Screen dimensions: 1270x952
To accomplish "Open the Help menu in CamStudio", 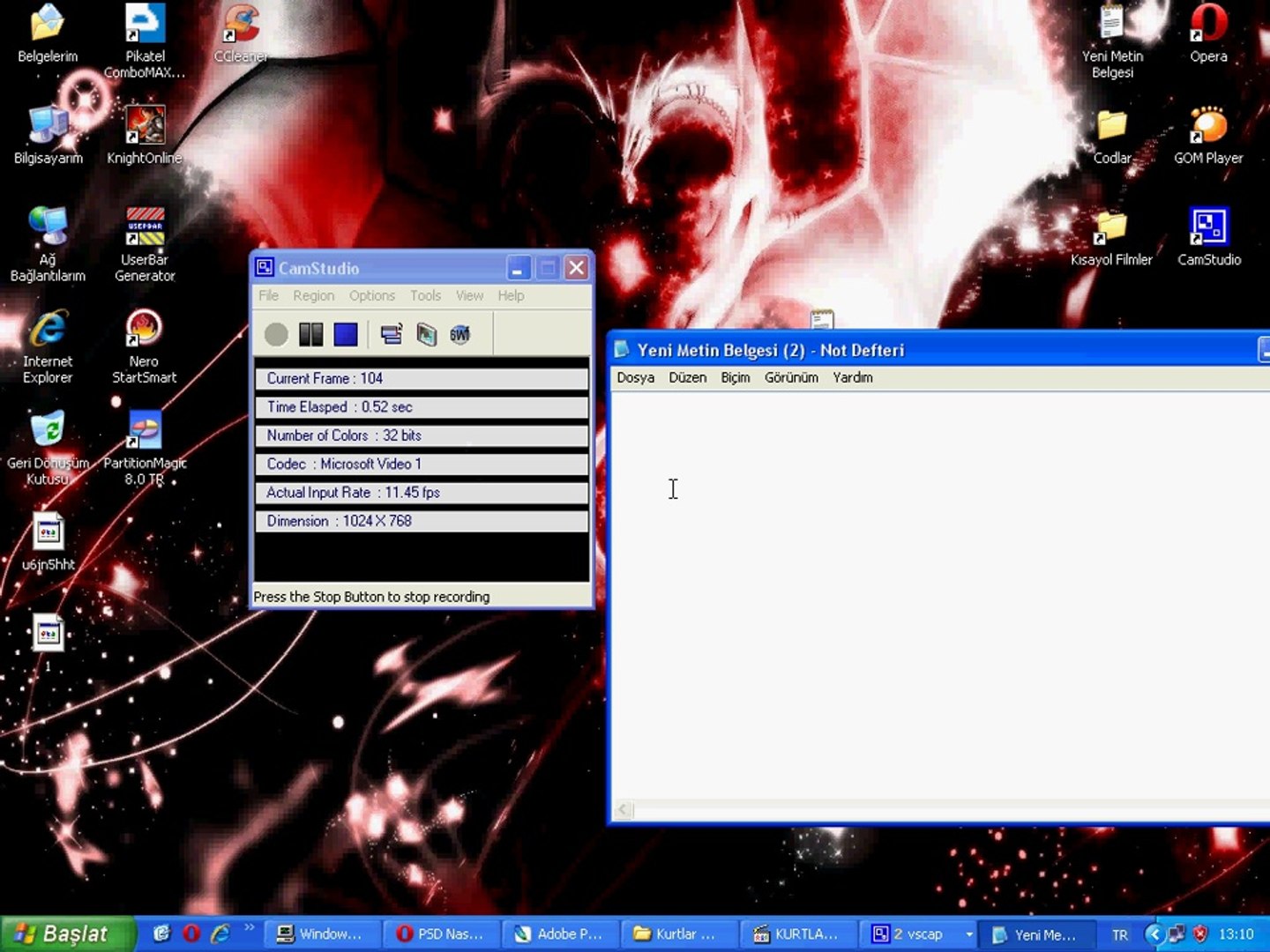I will pyautogui.click(x=511, y=295).
